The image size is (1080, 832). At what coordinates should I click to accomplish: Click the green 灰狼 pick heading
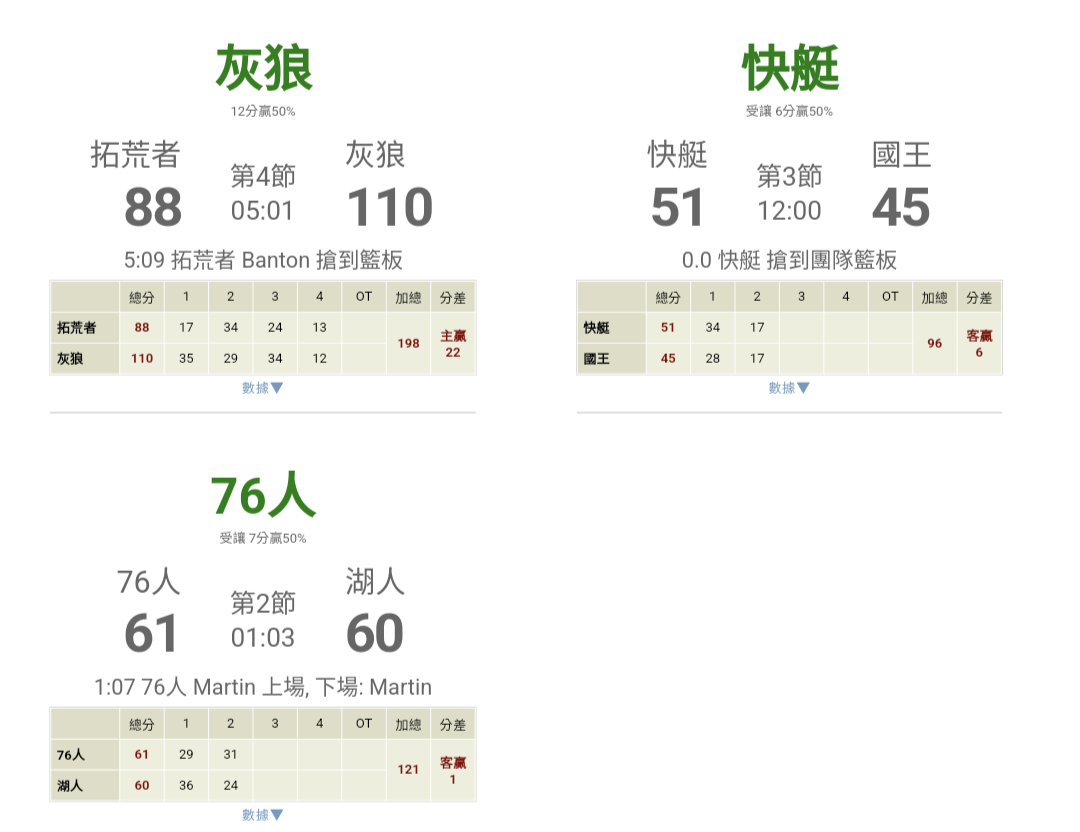click(x=264, y=67)
